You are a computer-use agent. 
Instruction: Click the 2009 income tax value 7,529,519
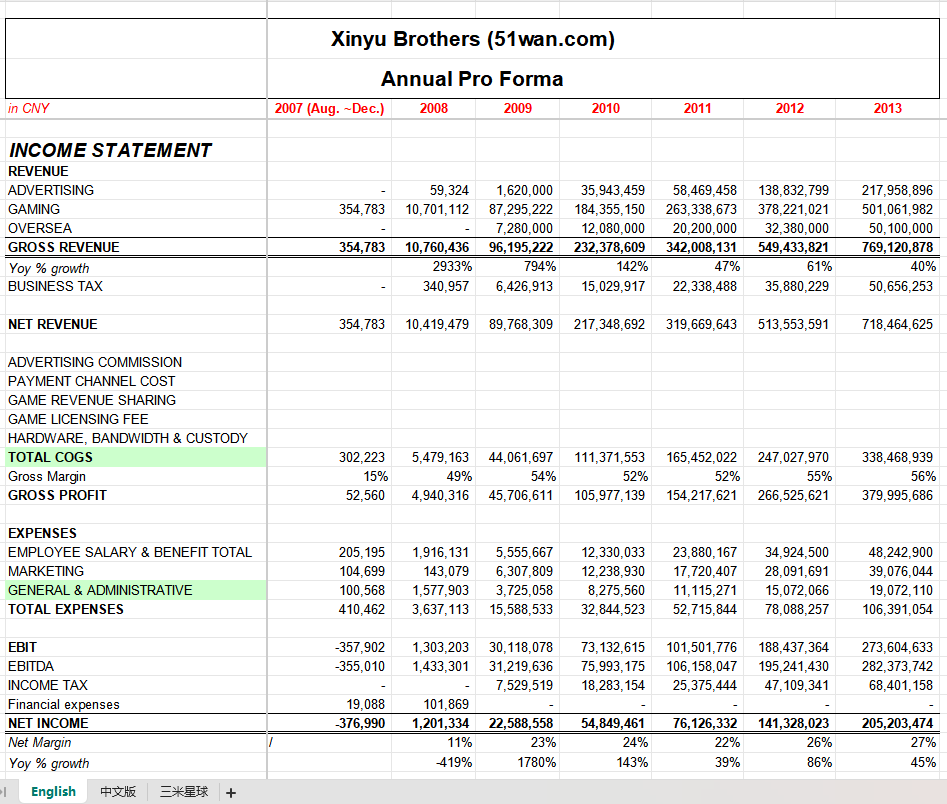[x=524, y=686]
